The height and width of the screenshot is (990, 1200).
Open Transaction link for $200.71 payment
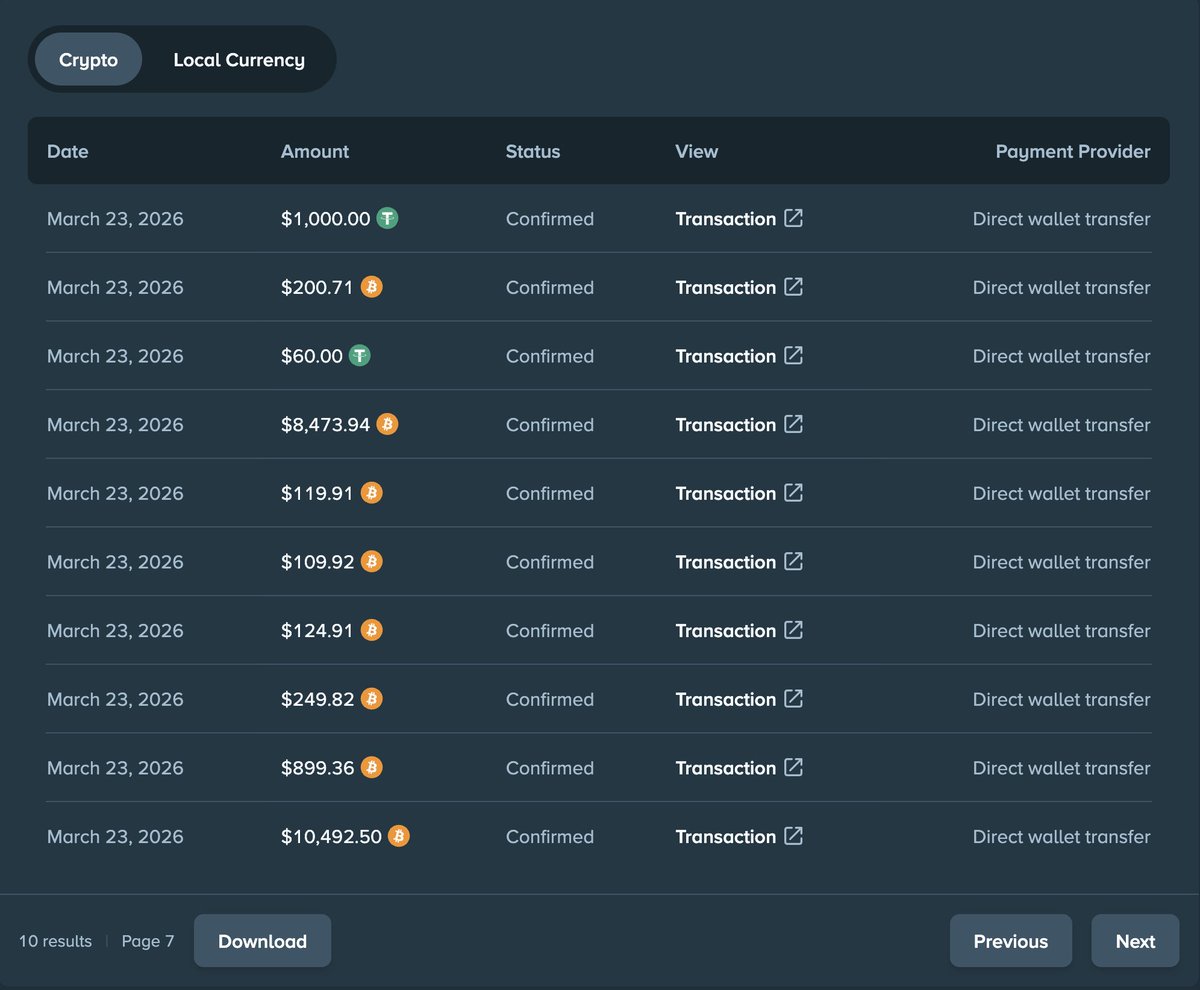(x=739, y=287)
